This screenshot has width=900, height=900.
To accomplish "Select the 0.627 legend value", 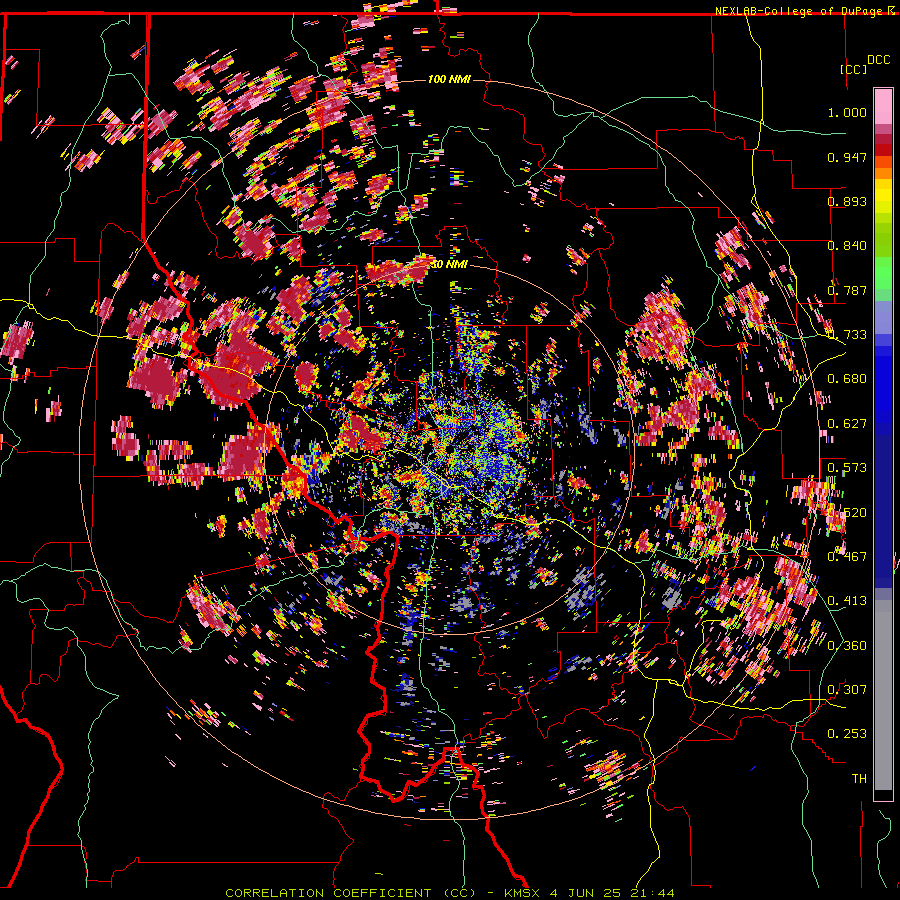I will click(x=847, y=424).
